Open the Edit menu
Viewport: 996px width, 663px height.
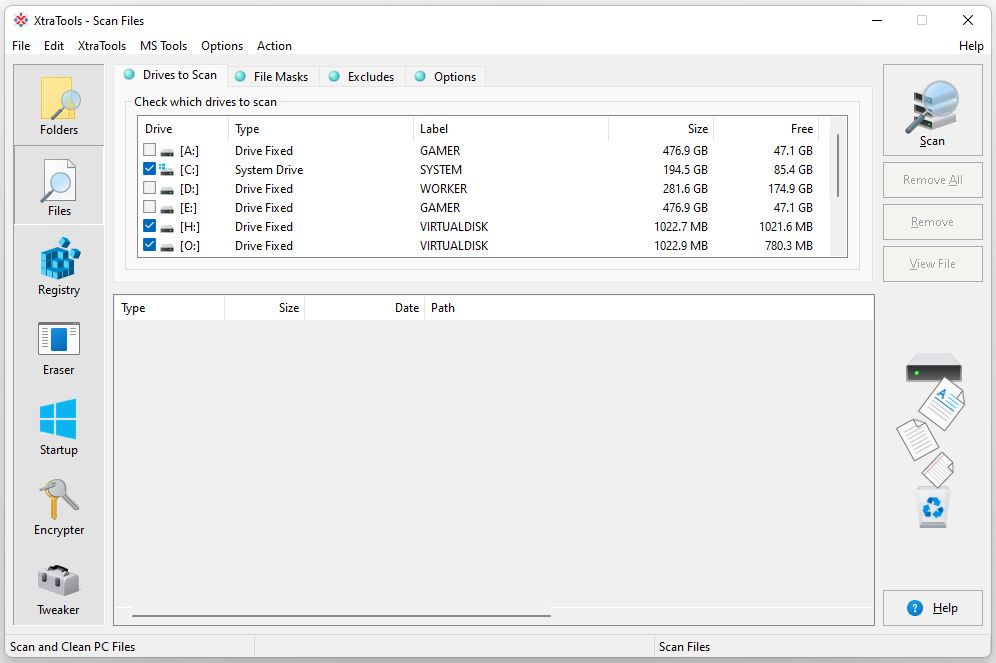[53, 46]
